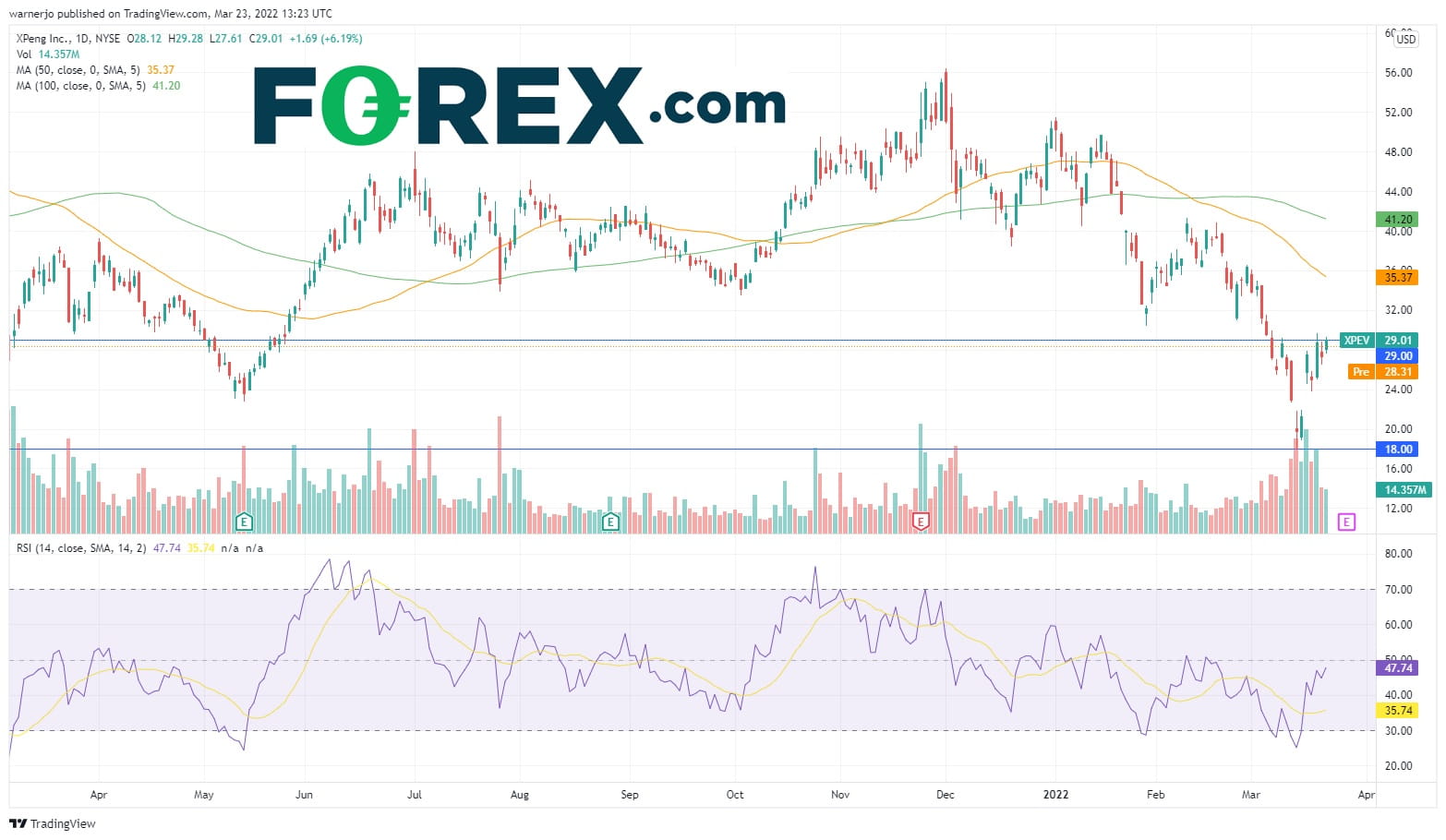Click the purple upcoming earnings marker
Viewport: 1446px width, 840px height.
tap(1346, 522)
